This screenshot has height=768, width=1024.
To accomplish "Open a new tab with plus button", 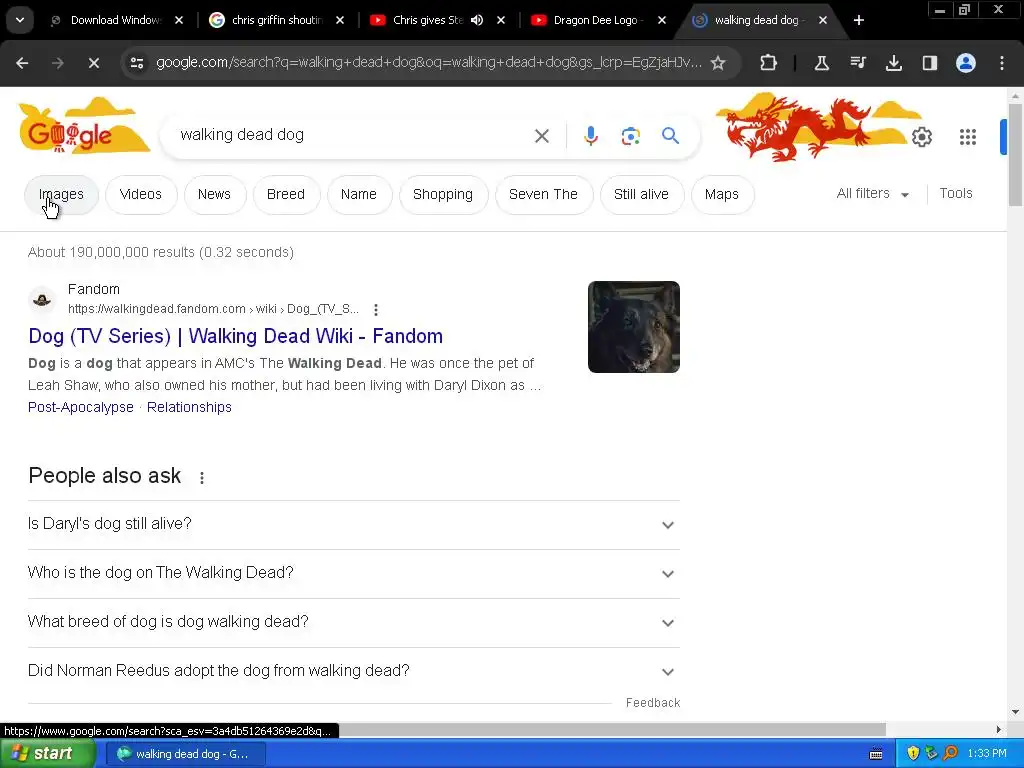I will [859, 20].
